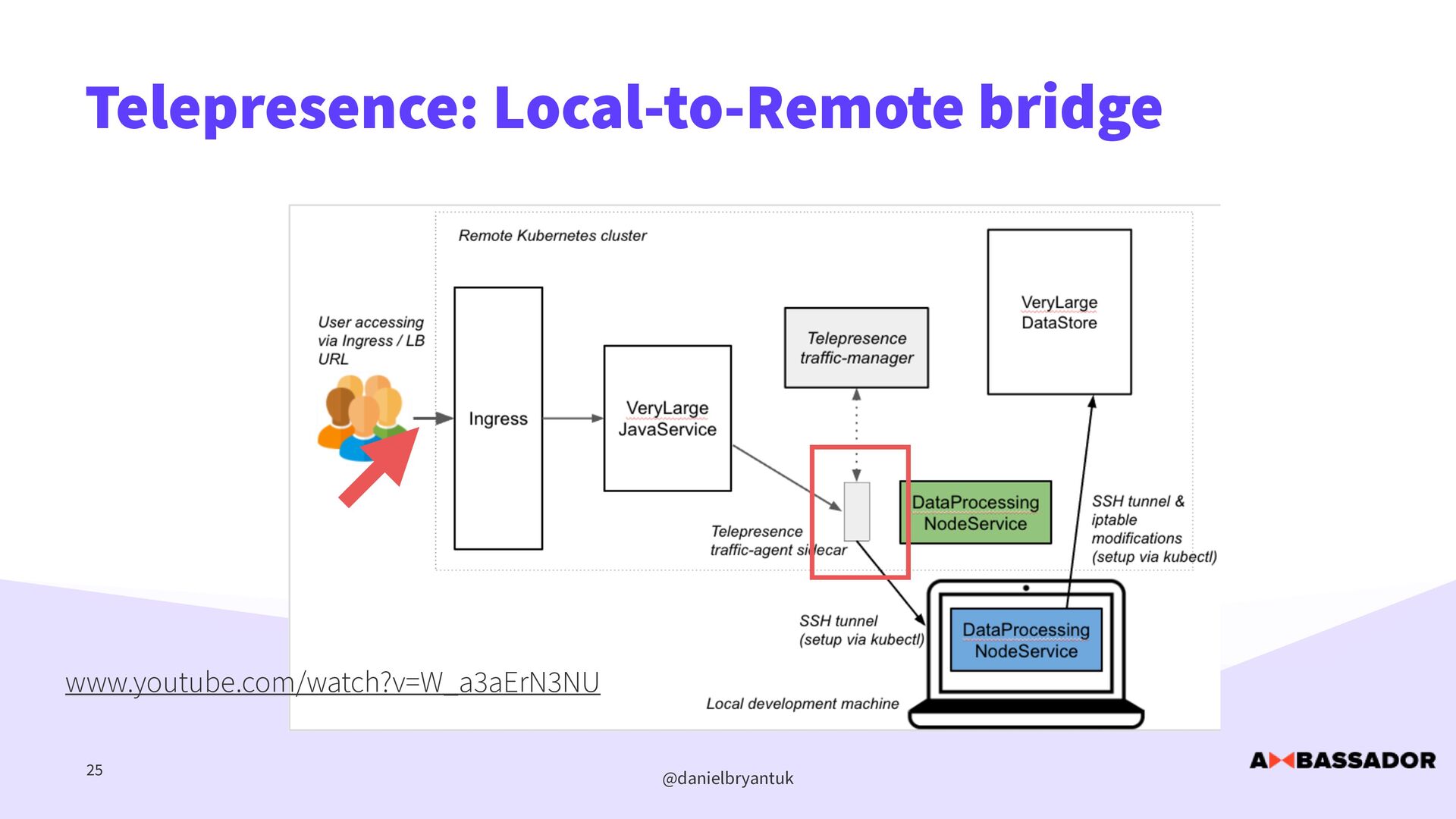Select the traffic-agent sidecar rectangle

click(x=857, y=512)
